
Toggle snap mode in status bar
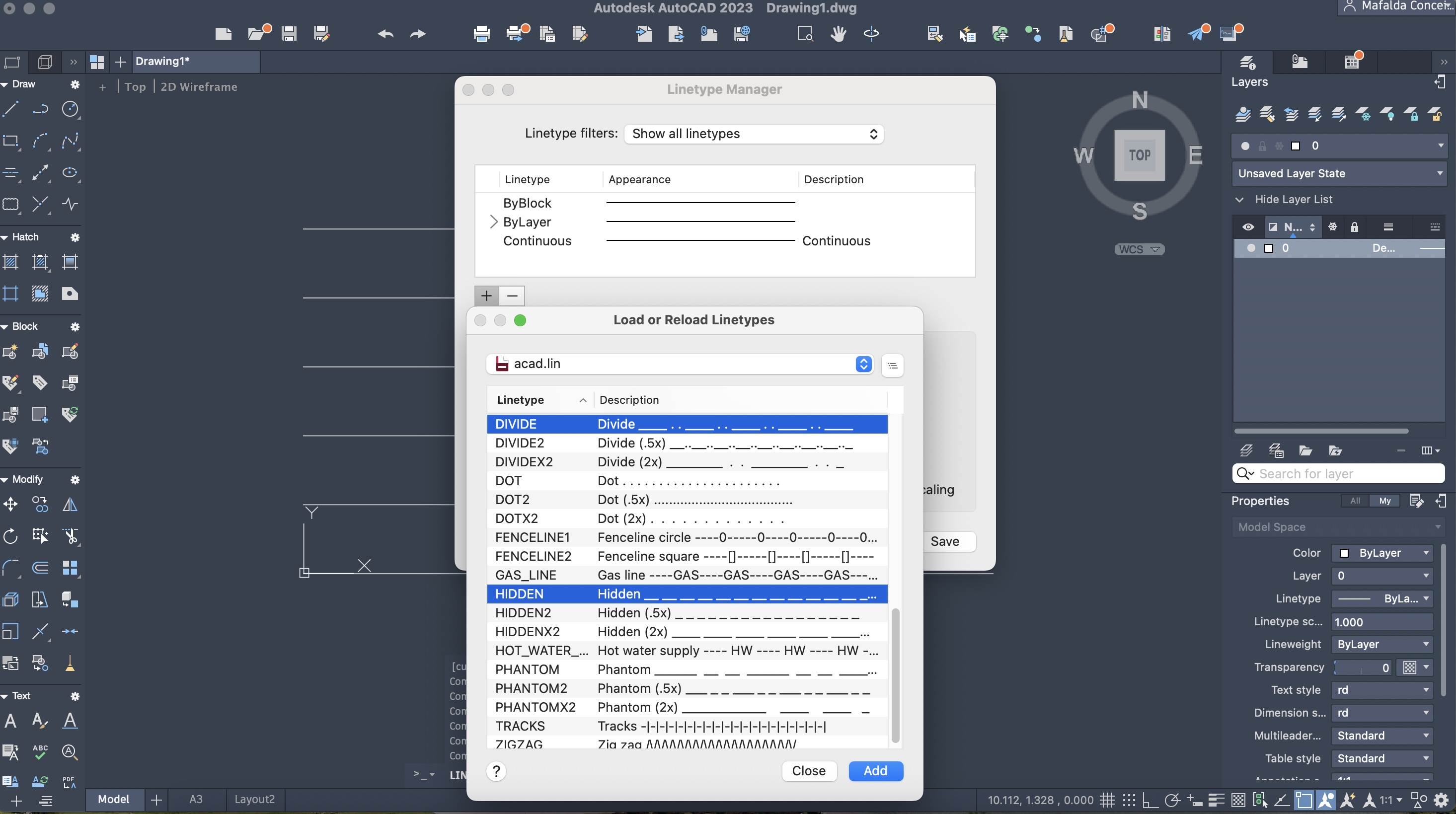point(1129,800)
